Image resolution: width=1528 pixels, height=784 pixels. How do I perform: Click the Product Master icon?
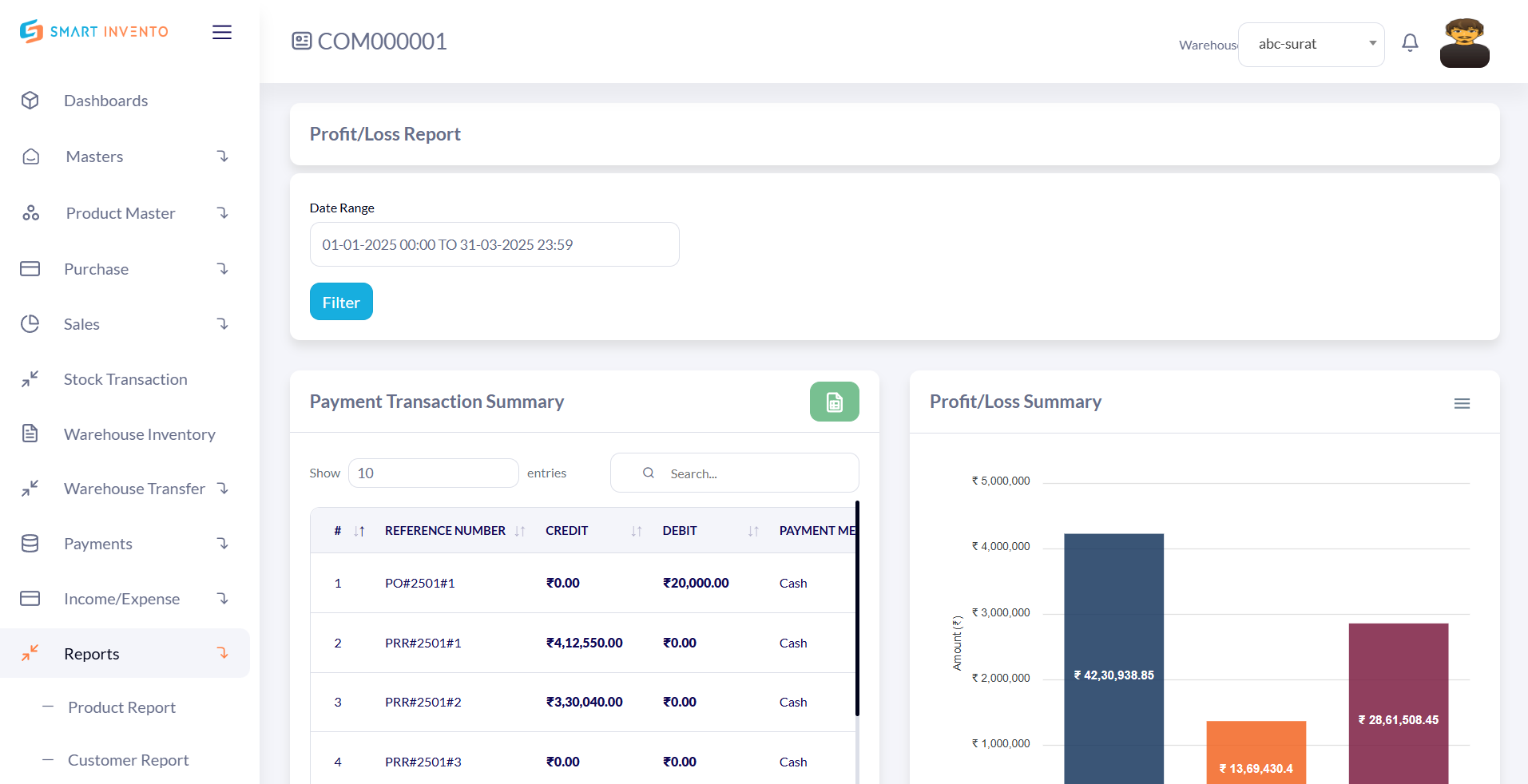click(30, 213)
